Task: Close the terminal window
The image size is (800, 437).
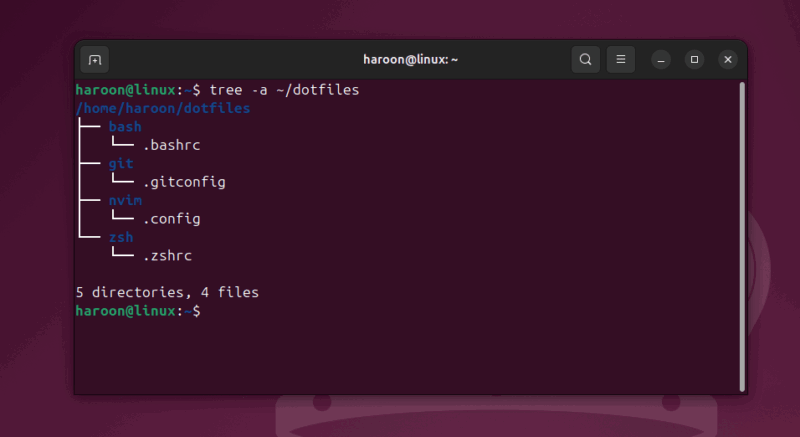Action: 728,60
